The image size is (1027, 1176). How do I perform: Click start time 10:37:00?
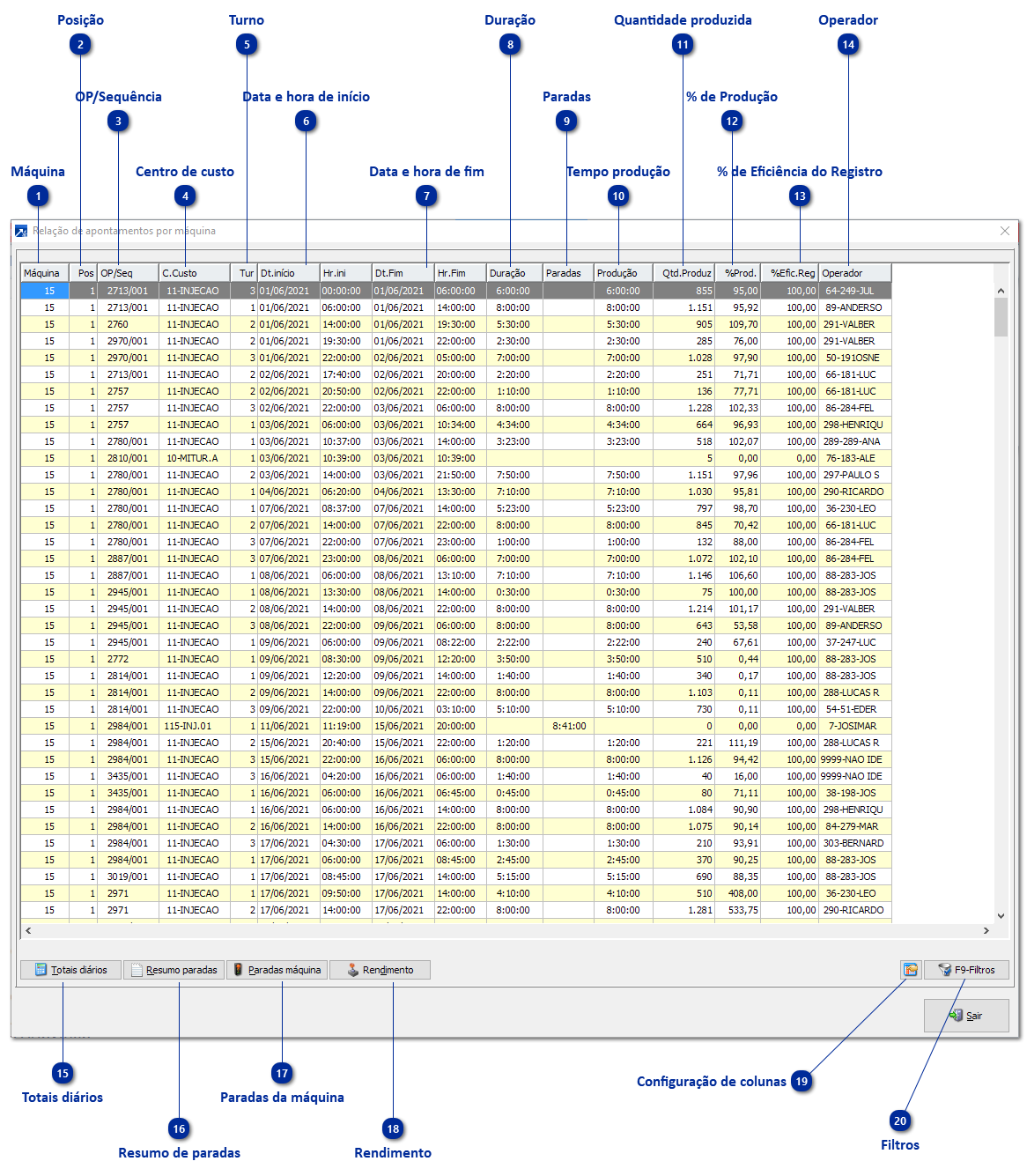(346, 441)
